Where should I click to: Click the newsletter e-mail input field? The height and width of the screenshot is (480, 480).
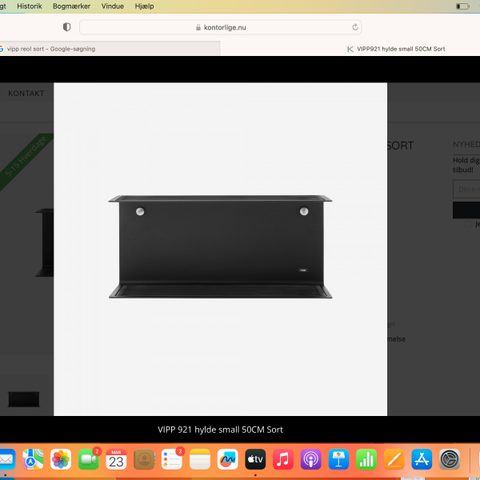point(467,189)
